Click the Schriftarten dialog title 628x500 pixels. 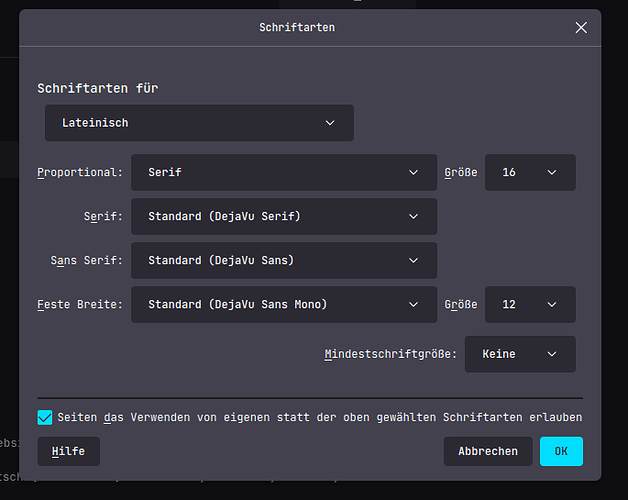[x=297, y=28]
